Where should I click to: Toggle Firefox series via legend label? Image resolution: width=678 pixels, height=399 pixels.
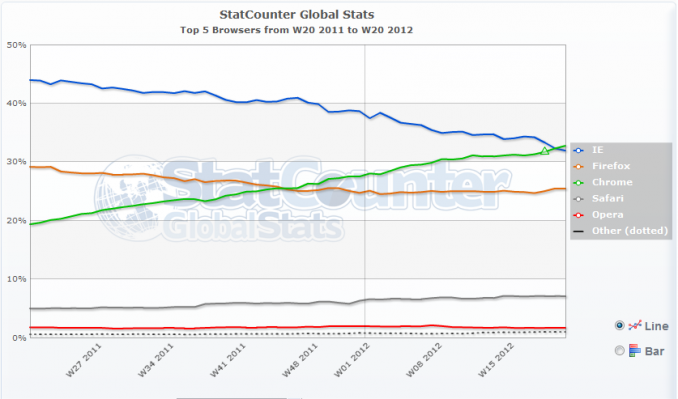(x=611, y=166)
